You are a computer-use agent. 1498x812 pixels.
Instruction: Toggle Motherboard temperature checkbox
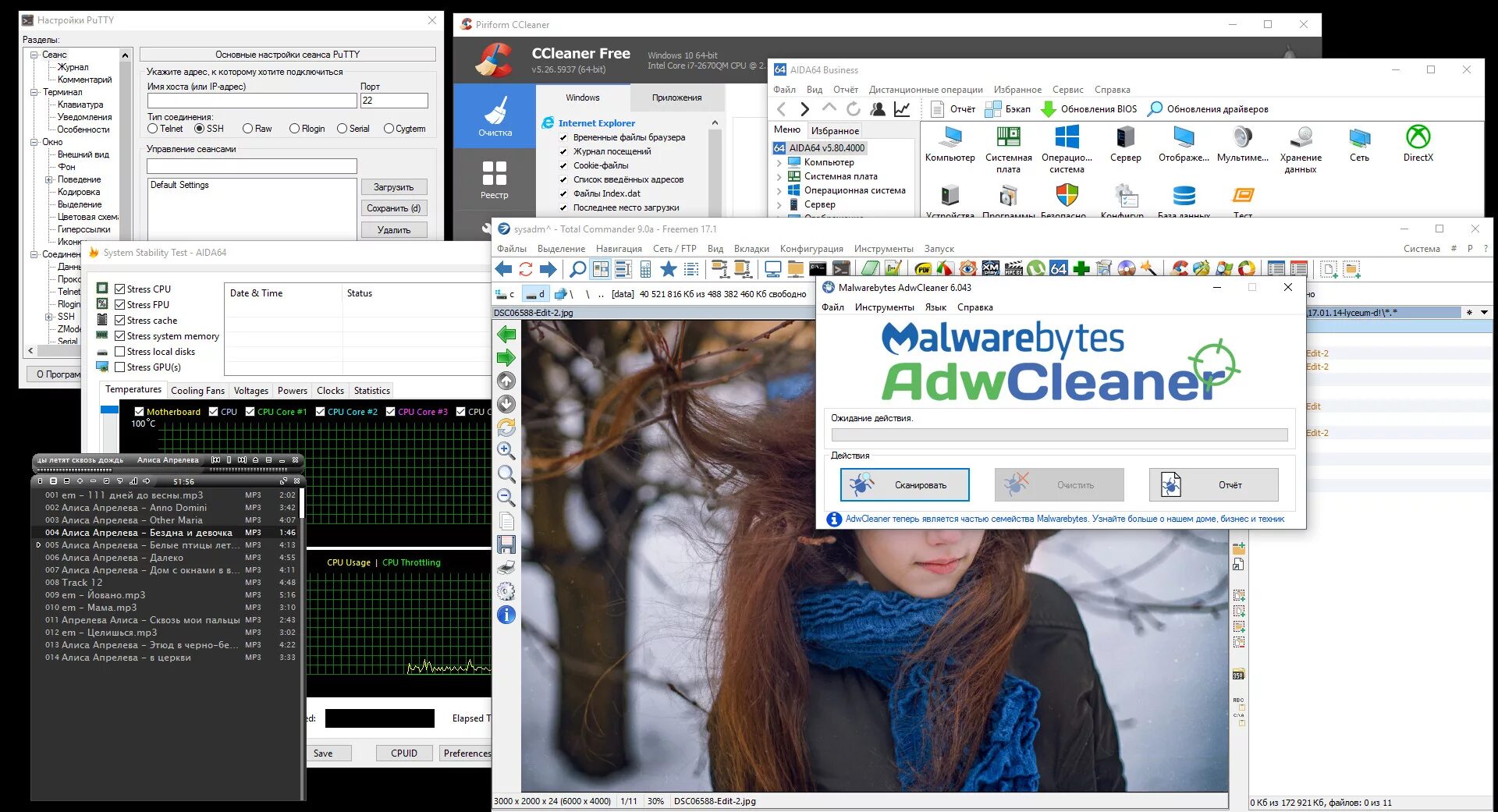139,412
